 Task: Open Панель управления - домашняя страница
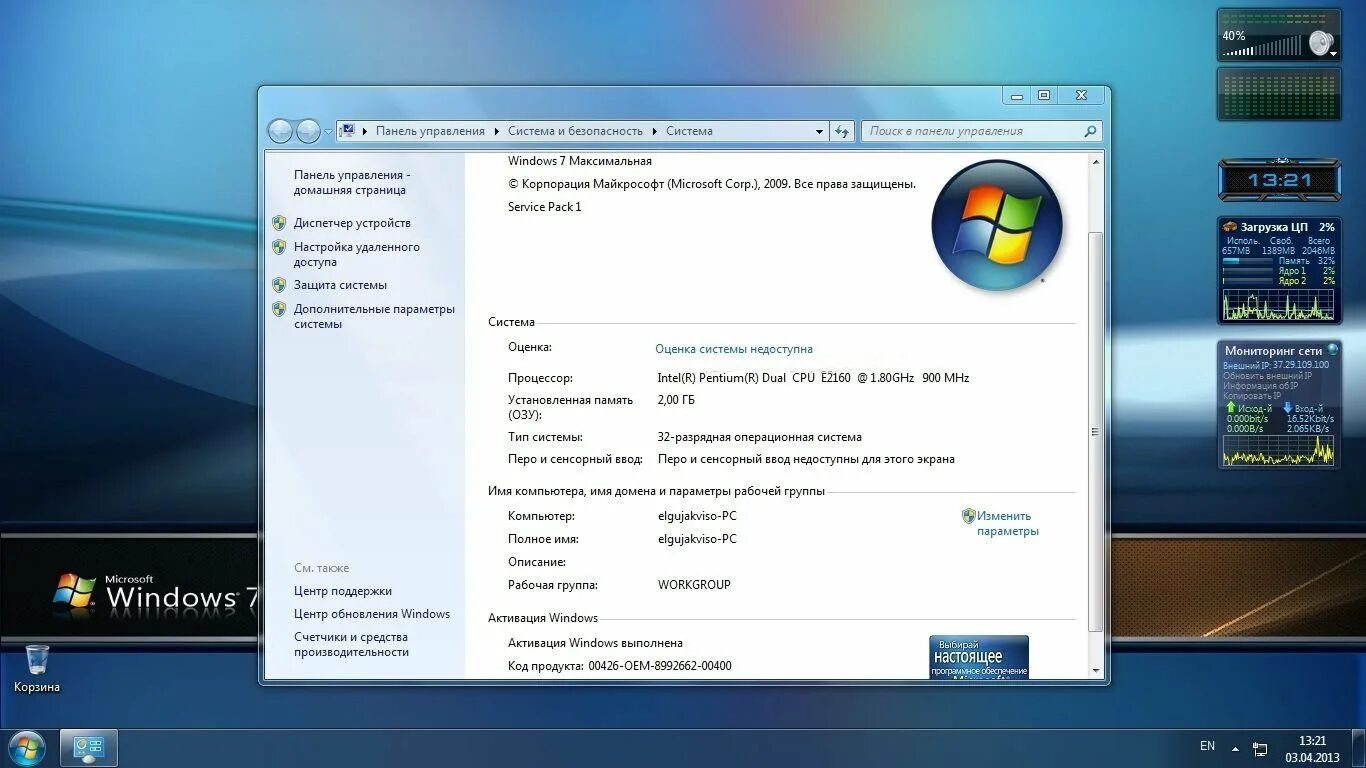tap(352, 182)
